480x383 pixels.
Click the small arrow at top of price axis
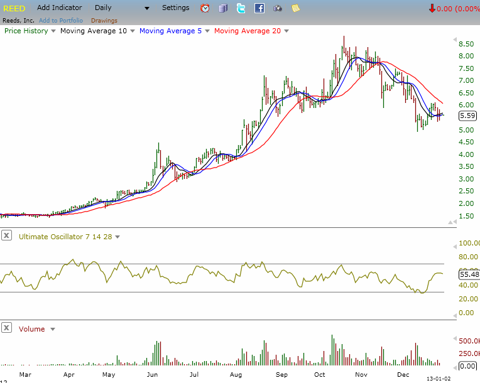pos(455,40)
